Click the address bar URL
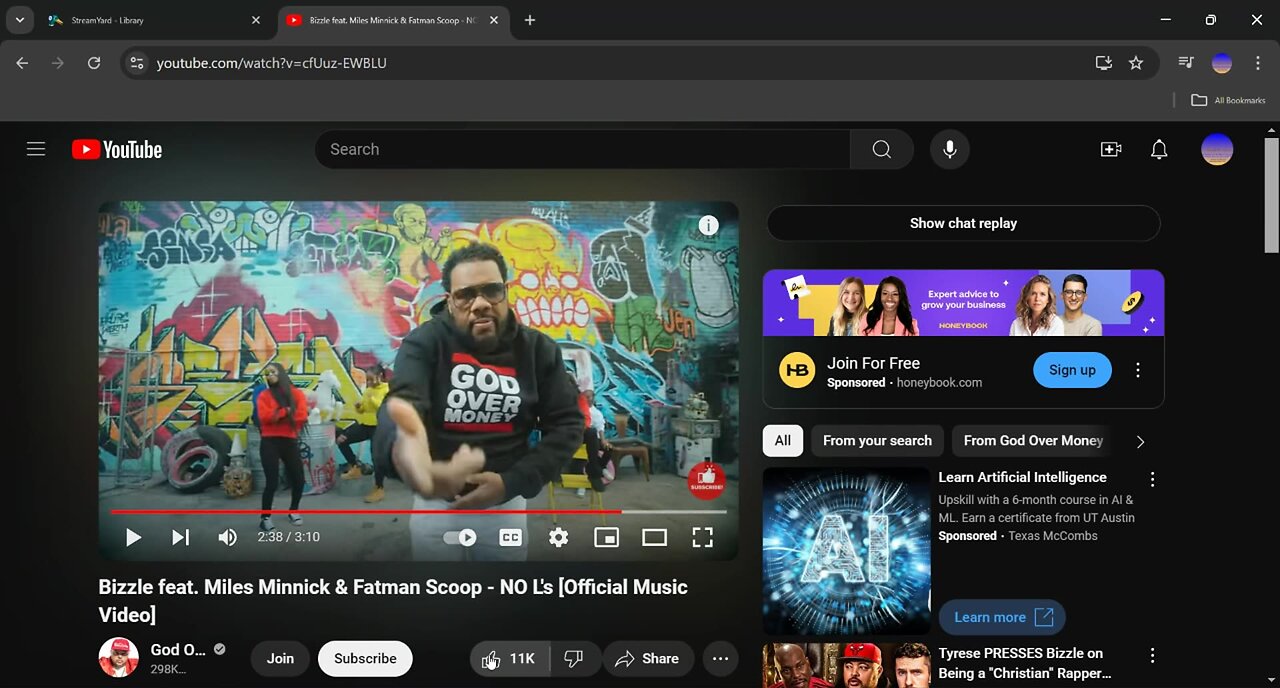This screenshot has width=1280, height=688. pyautogui.click(x=271, y=63)
